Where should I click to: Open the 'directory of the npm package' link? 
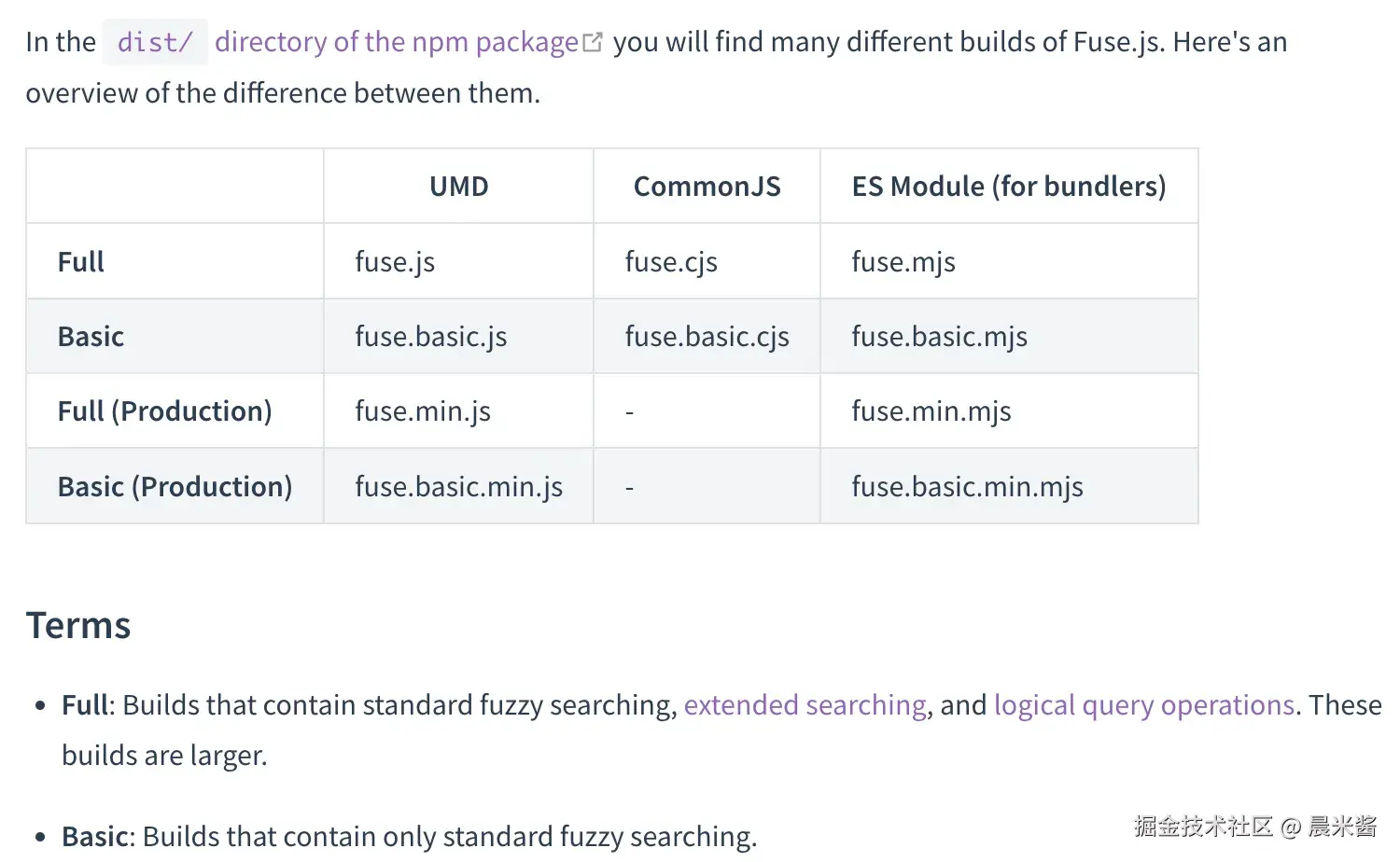click(x=396, y=42)
